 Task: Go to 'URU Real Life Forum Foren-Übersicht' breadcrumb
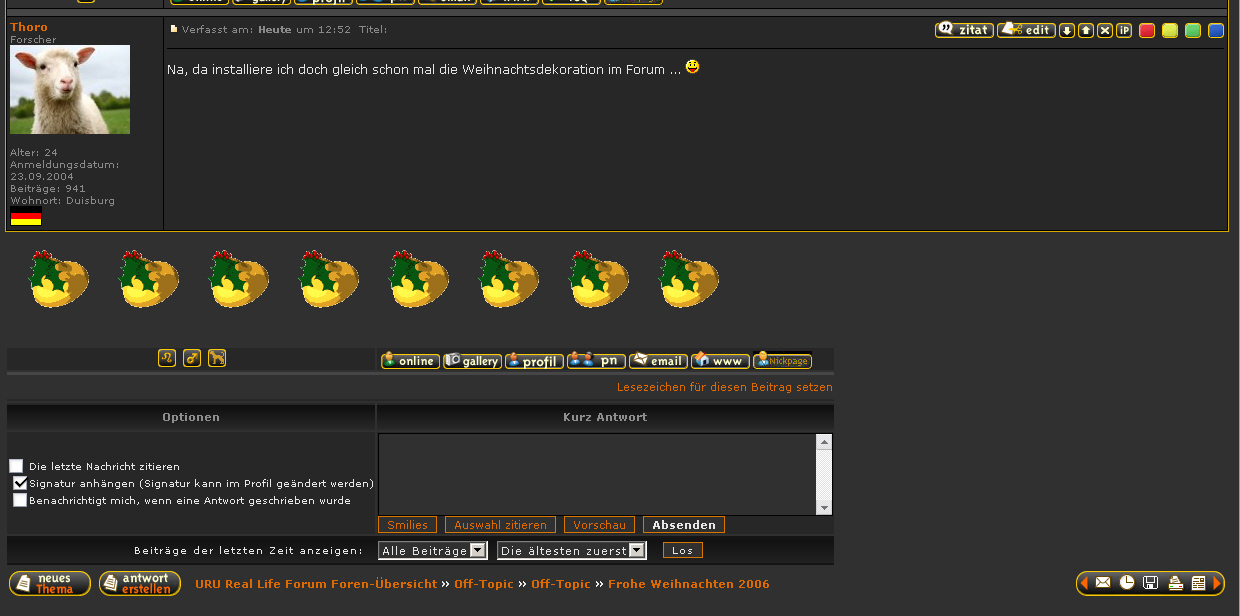316,584
